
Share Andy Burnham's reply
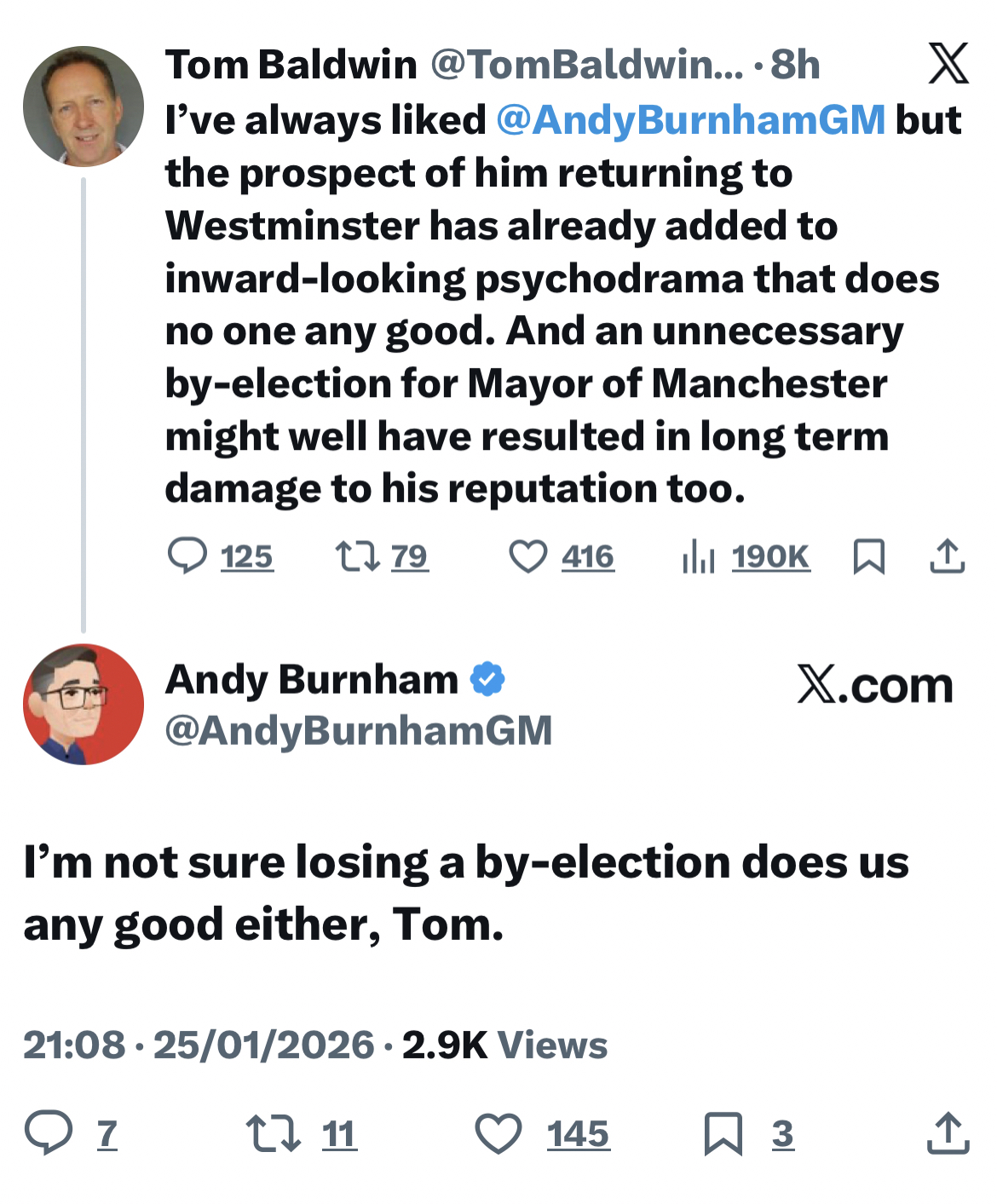coord(948,1133)
